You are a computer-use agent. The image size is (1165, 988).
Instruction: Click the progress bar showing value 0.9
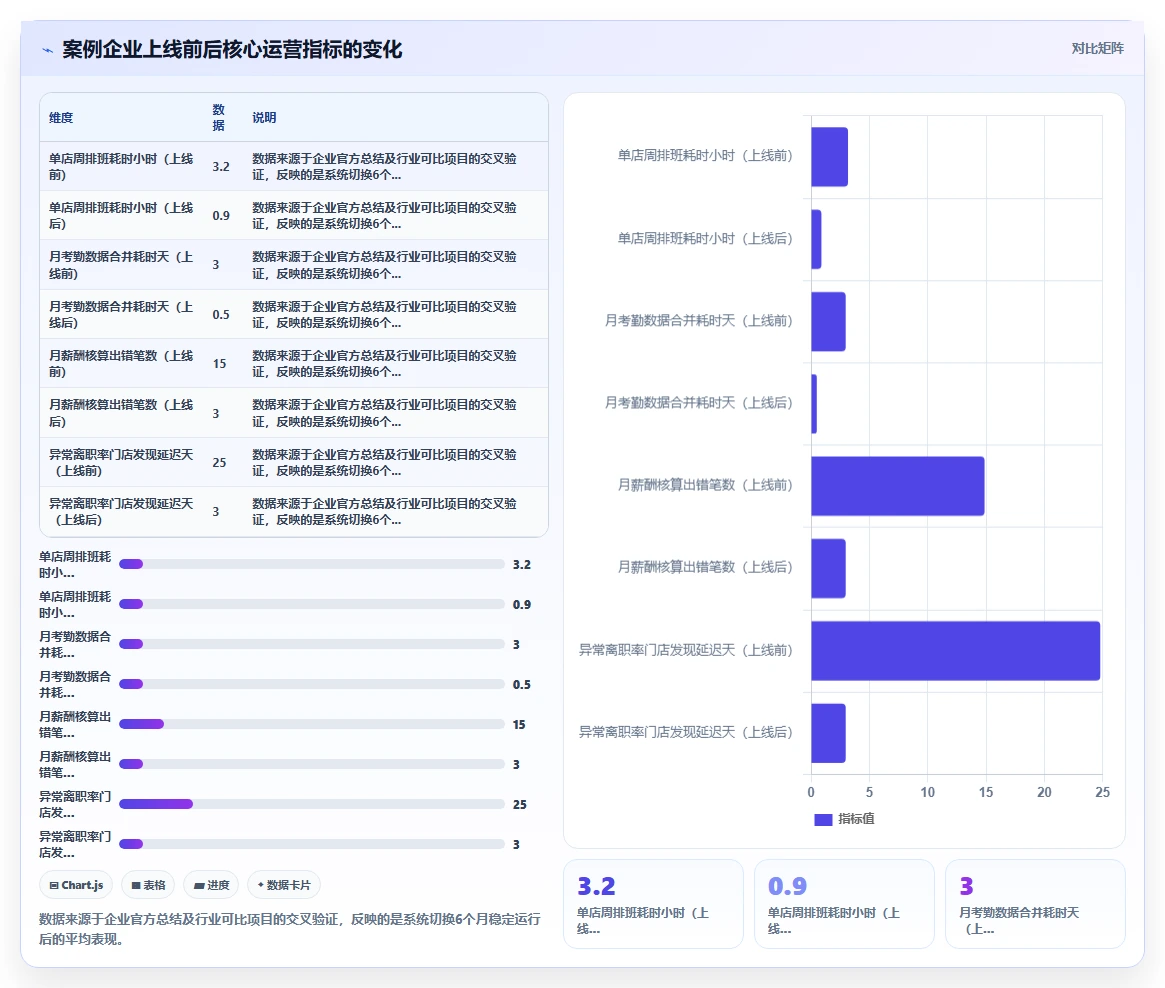click(311, 604)
